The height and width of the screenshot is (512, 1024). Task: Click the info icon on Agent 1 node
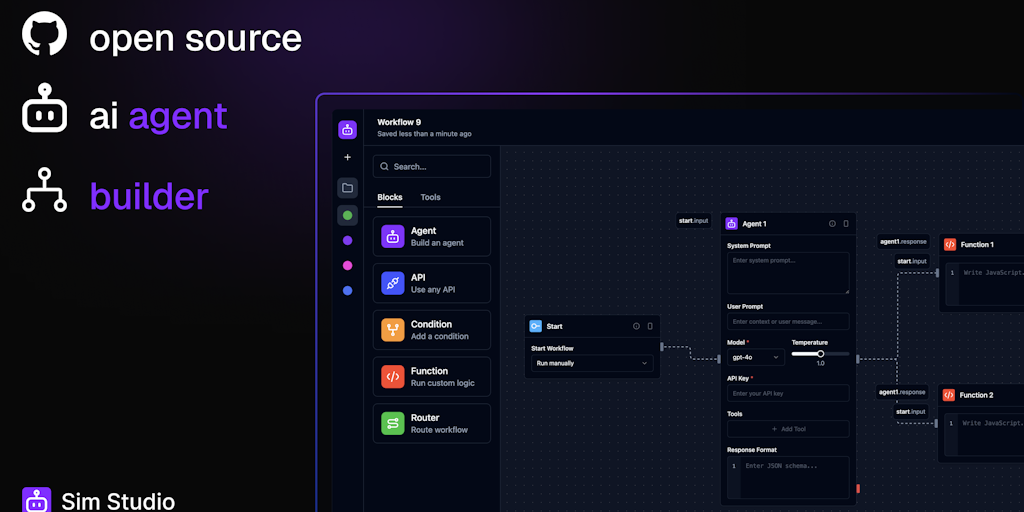pyautogui.click(x=832, y=223)
